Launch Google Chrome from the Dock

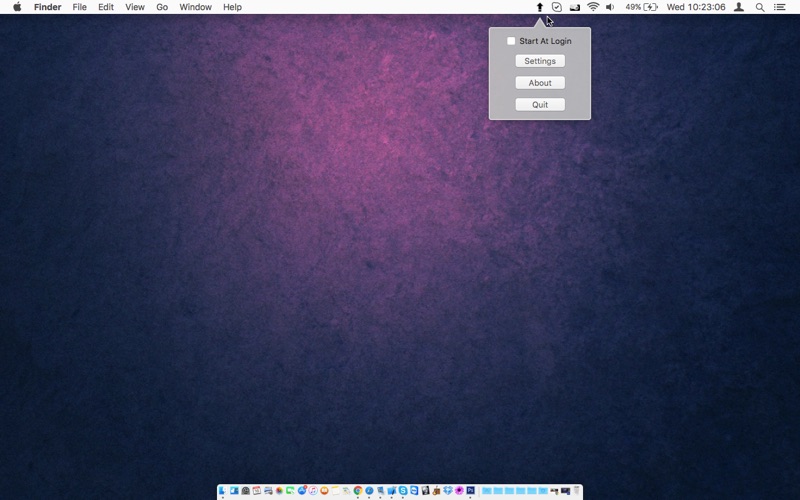[358, 490]
